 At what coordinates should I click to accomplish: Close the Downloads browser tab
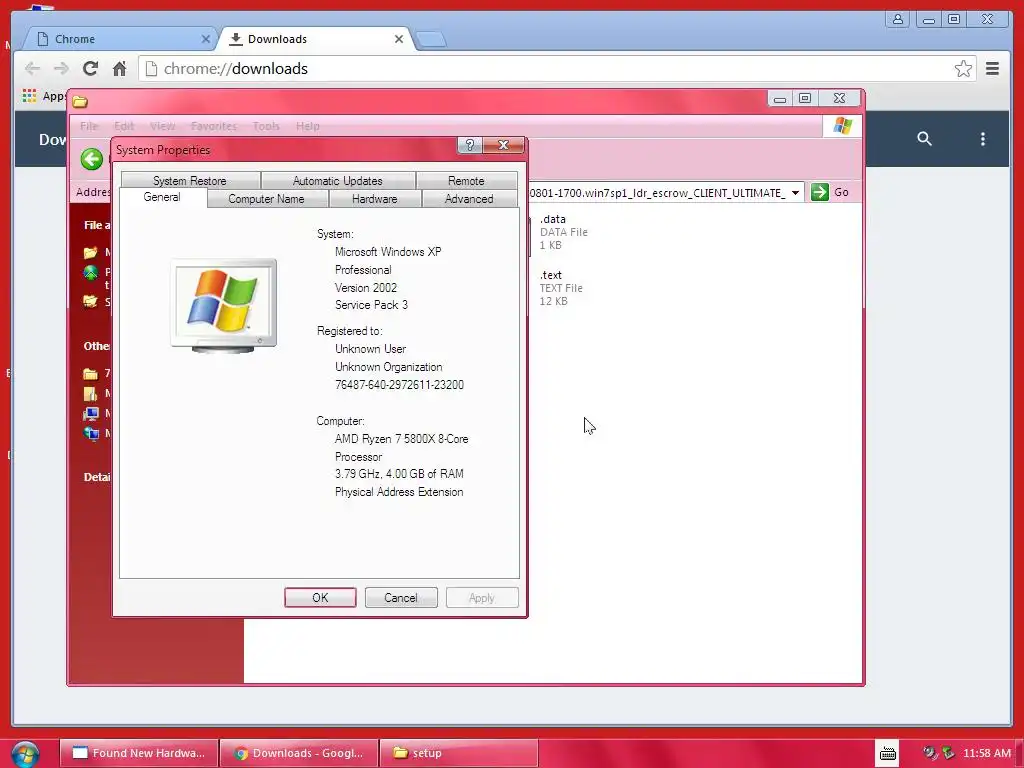click(x=399, y=39)
